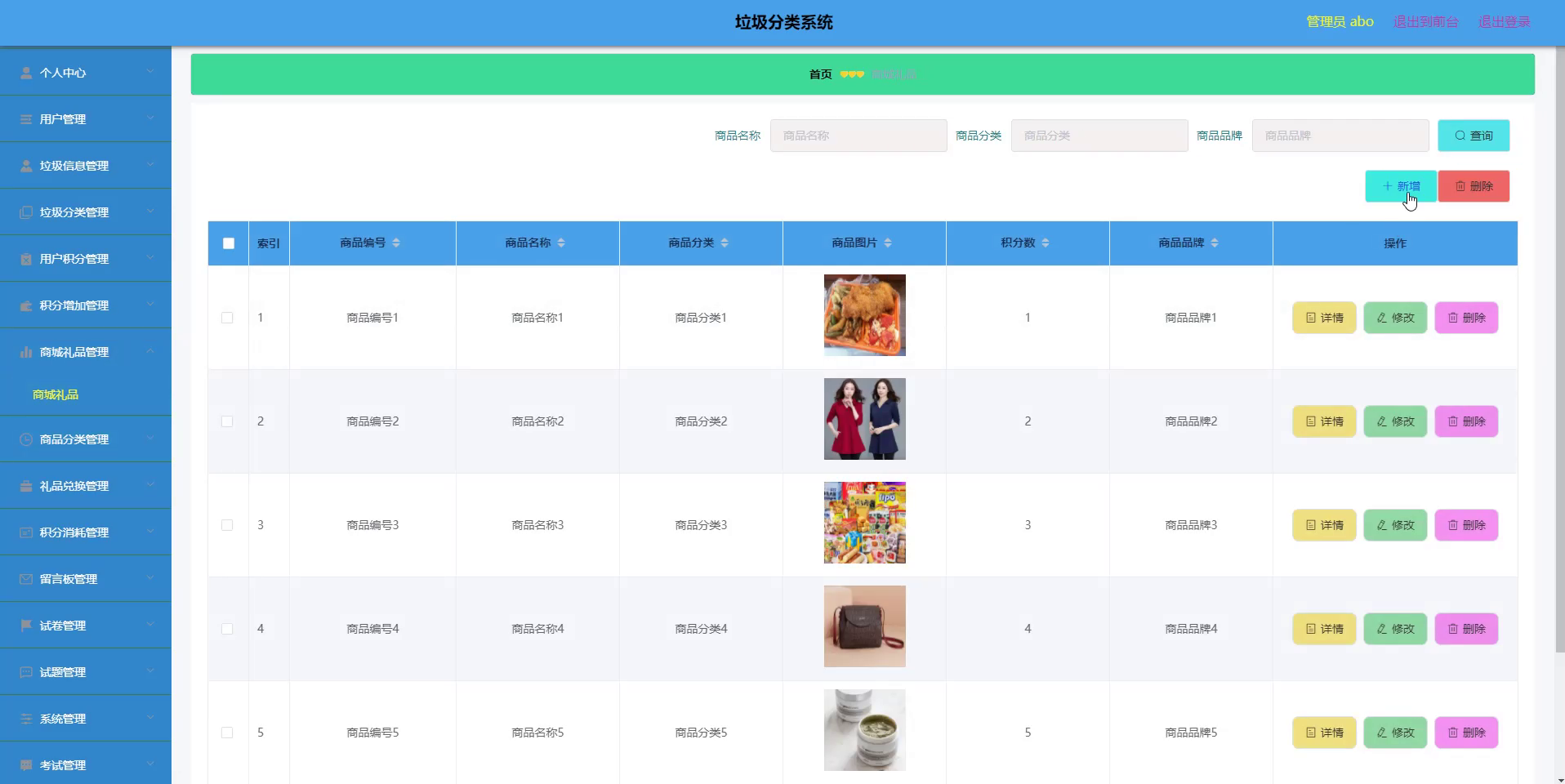Click the 个人中心 person icon in the sidebar
The image size is (1565, 784).
[26, 73]
